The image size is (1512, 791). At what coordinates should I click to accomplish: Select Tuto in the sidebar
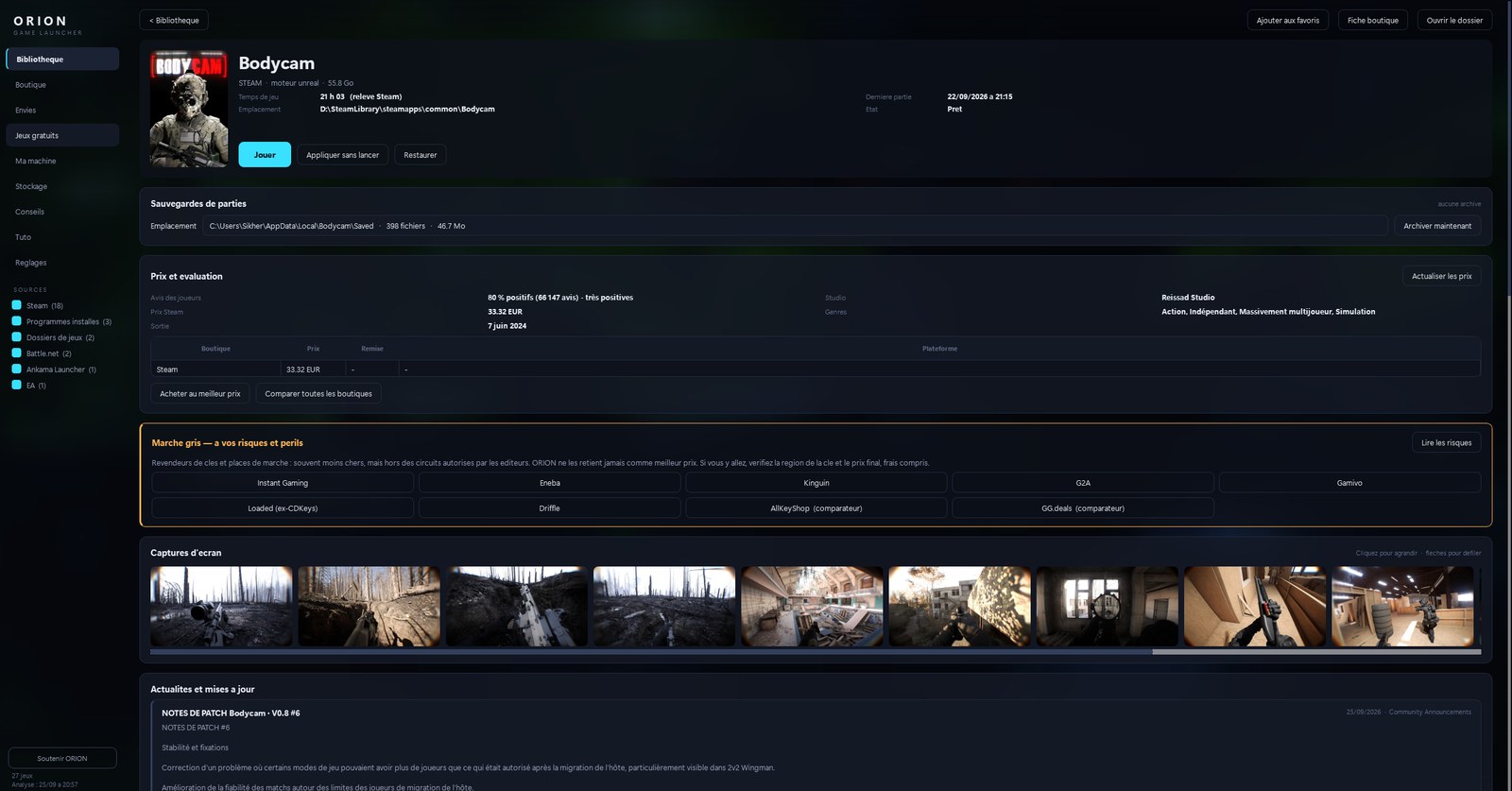(x=62, y=237)
